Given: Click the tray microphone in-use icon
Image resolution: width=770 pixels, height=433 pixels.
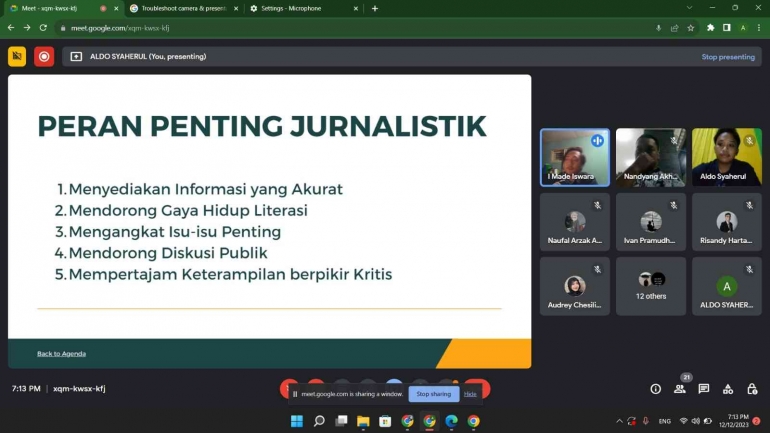Looking at the screenshot, I should (646, 421).
